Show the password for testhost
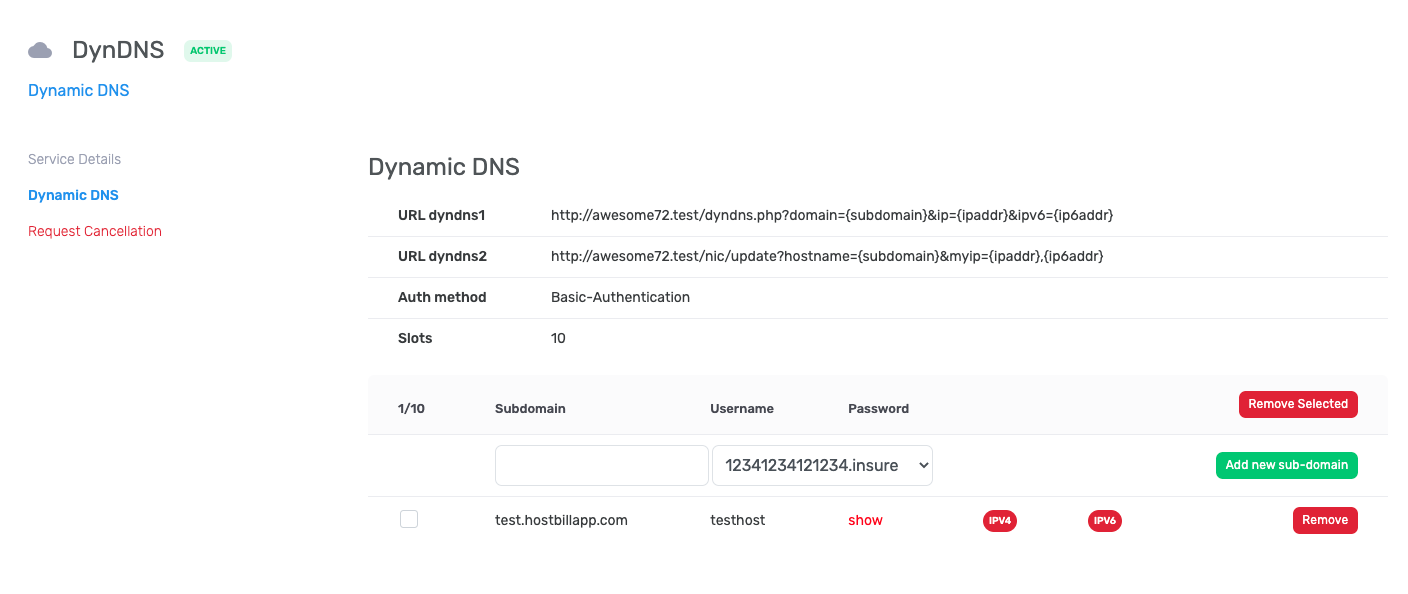Screen dimensions: 1408x594 click(865, 520)
